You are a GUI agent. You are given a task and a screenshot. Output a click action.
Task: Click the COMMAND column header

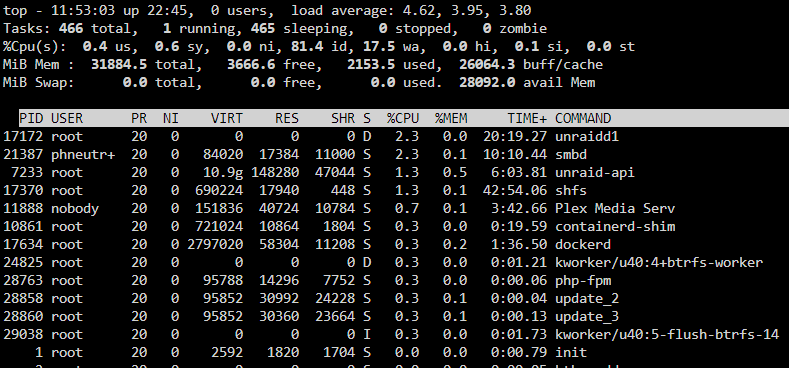click(x=583, y=119)
